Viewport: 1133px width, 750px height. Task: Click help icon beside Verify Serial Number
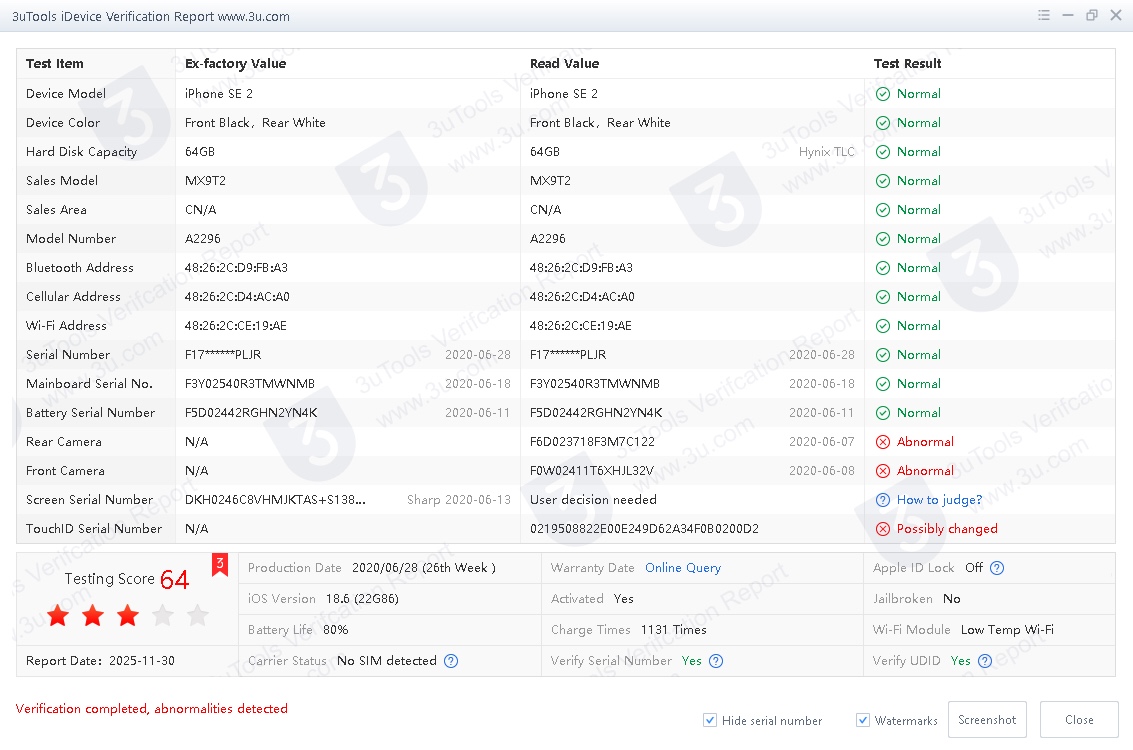(716, 661)
